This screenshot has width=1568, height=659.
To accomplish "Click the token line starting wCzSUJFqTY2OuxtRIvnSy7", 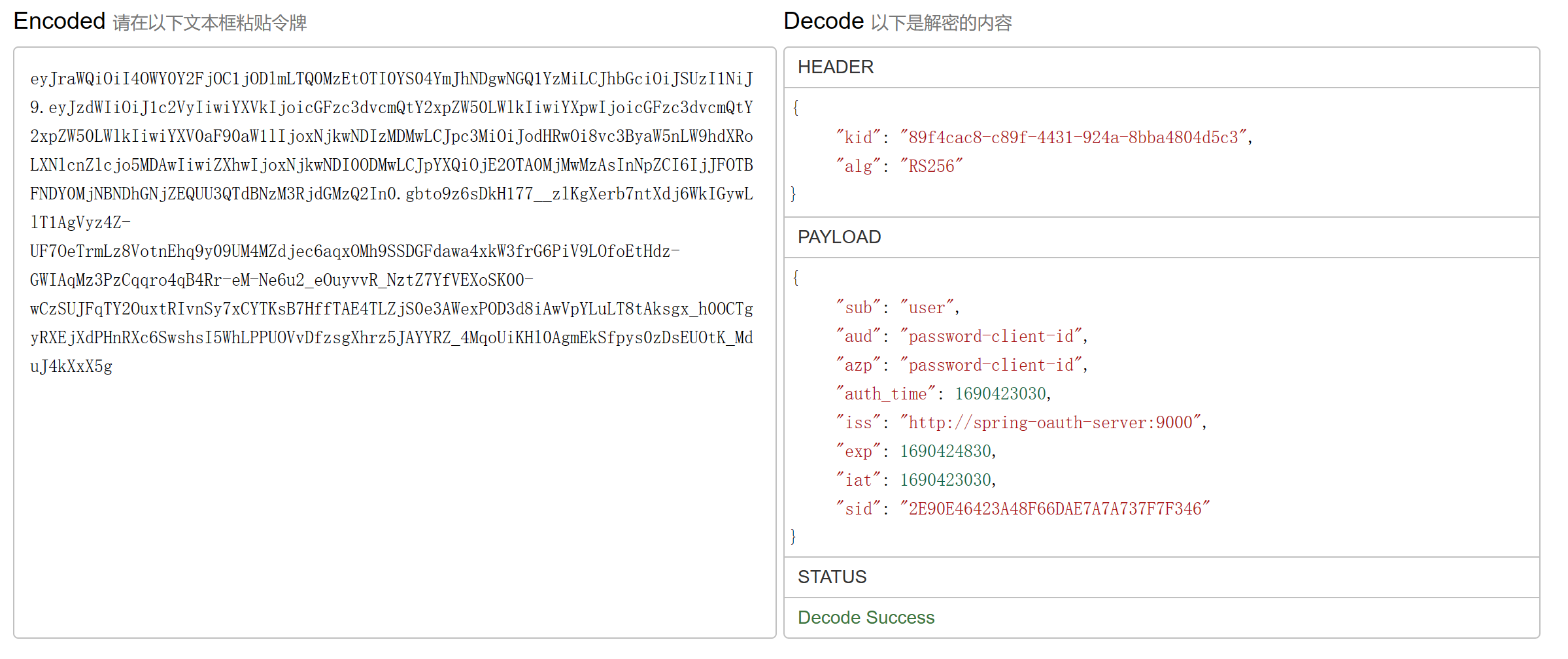I will (392, 309).
